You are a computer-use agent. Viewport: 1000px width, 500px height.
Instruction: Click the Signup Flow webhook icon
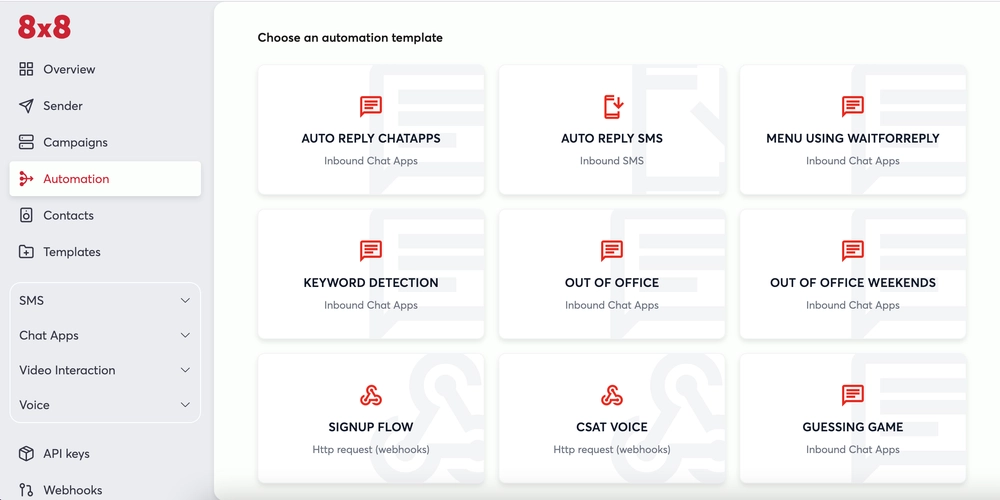[x=371, y=395]
